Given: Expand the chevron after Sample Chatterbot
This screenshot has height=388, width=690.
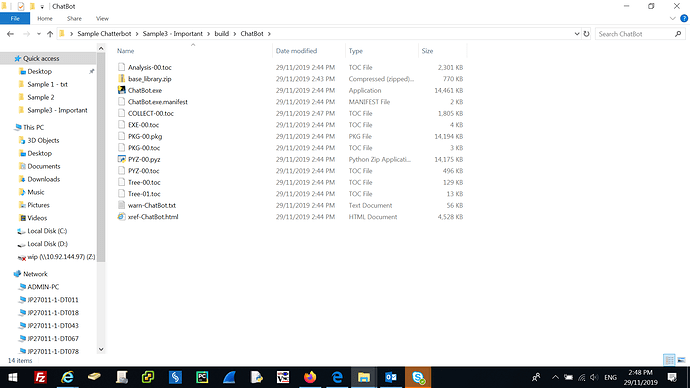Looking at the screenshot, I should [137, 34].
